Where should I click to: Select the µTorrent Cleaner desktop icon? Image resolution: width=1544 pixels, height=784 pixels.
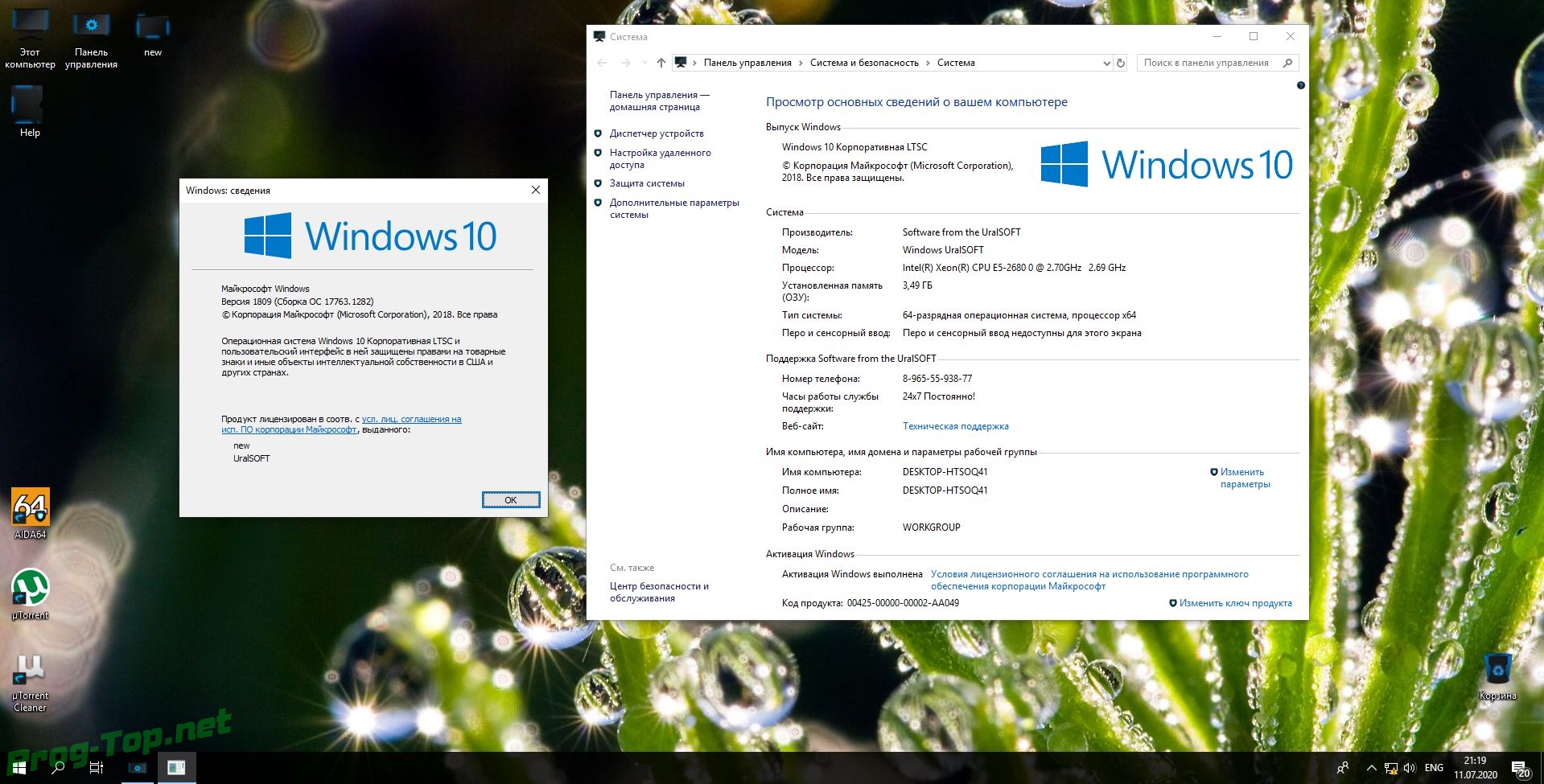pyautogui.click(x=31, y=682)
